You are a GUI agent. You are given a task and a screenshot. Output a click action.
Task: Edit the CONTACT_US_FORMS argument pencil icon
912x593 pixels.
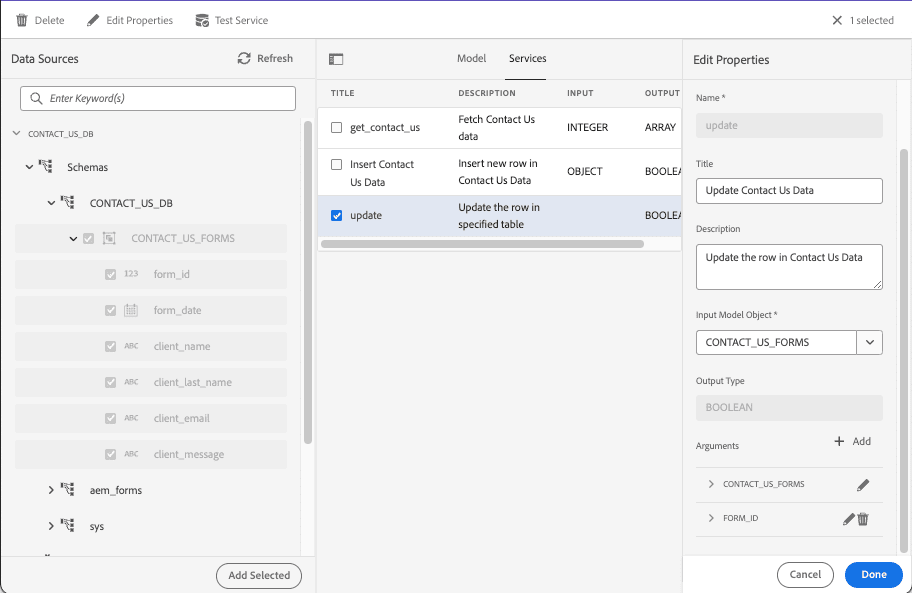click(863, 485)
